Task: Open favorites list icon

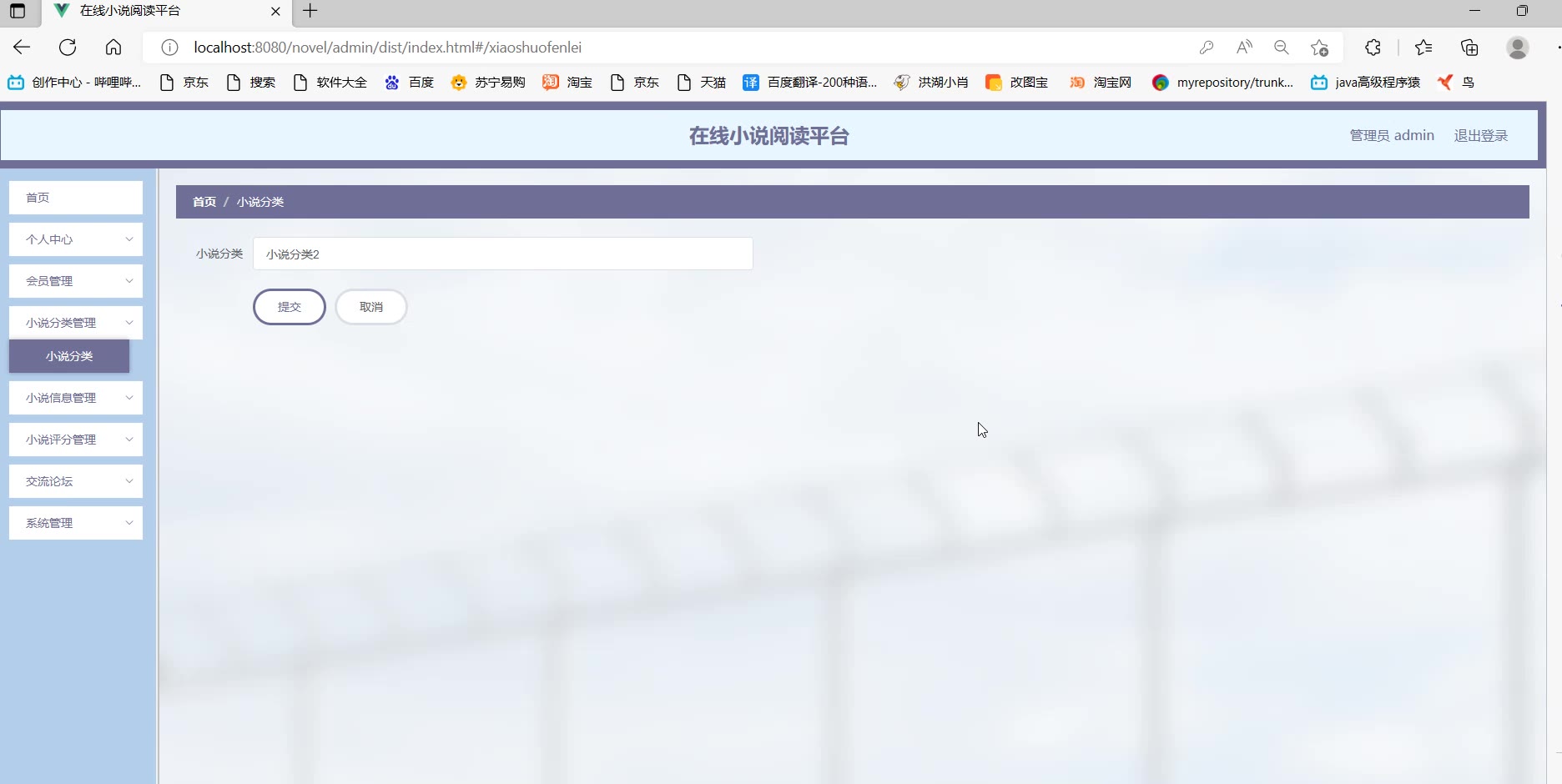Action: point(1423,48)
